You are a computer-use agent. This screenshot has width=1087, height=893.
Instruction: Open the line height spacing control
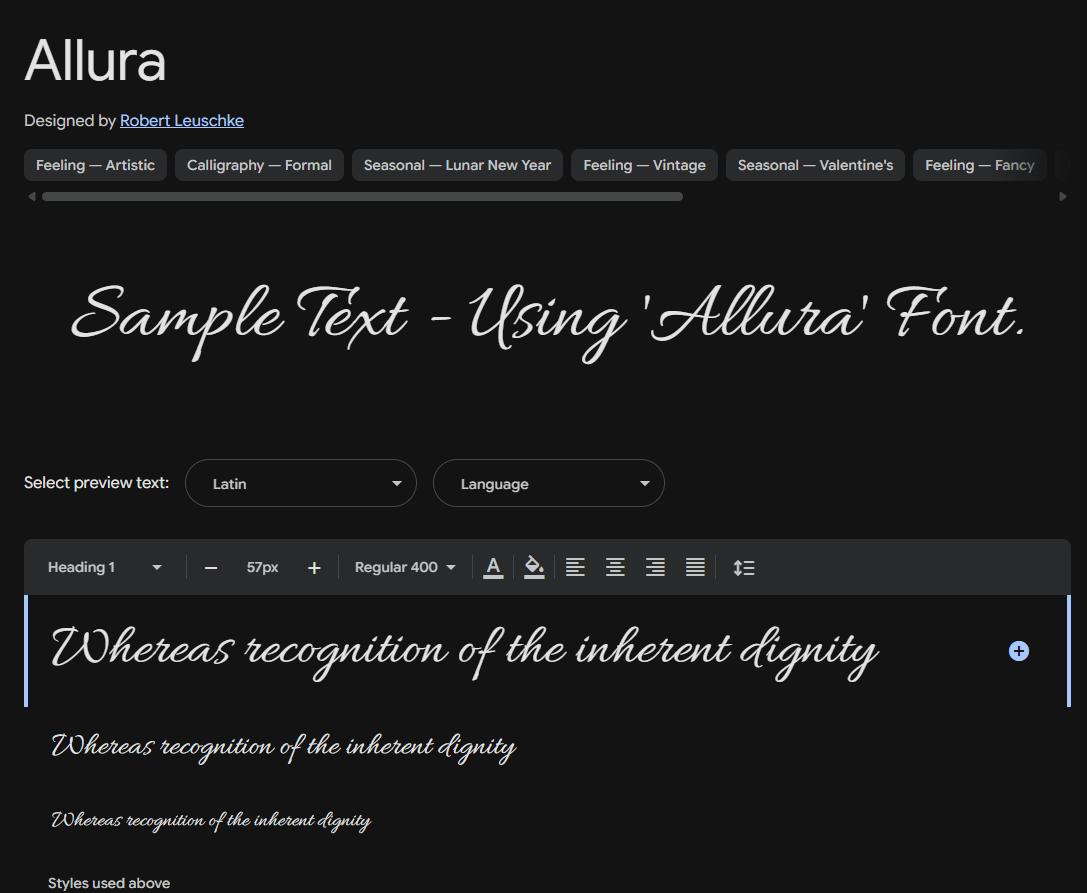pos(744,568)
